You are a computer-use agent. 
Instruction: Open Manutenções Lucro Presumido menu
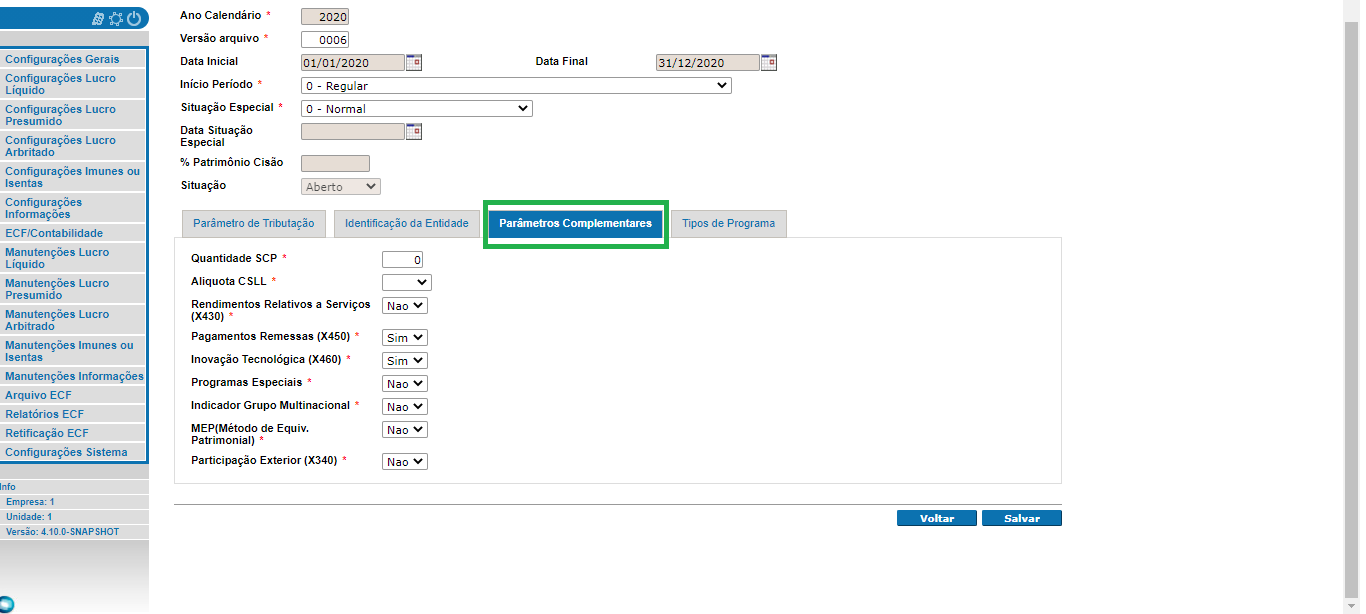pyautogui.click(x=74, y=289)
